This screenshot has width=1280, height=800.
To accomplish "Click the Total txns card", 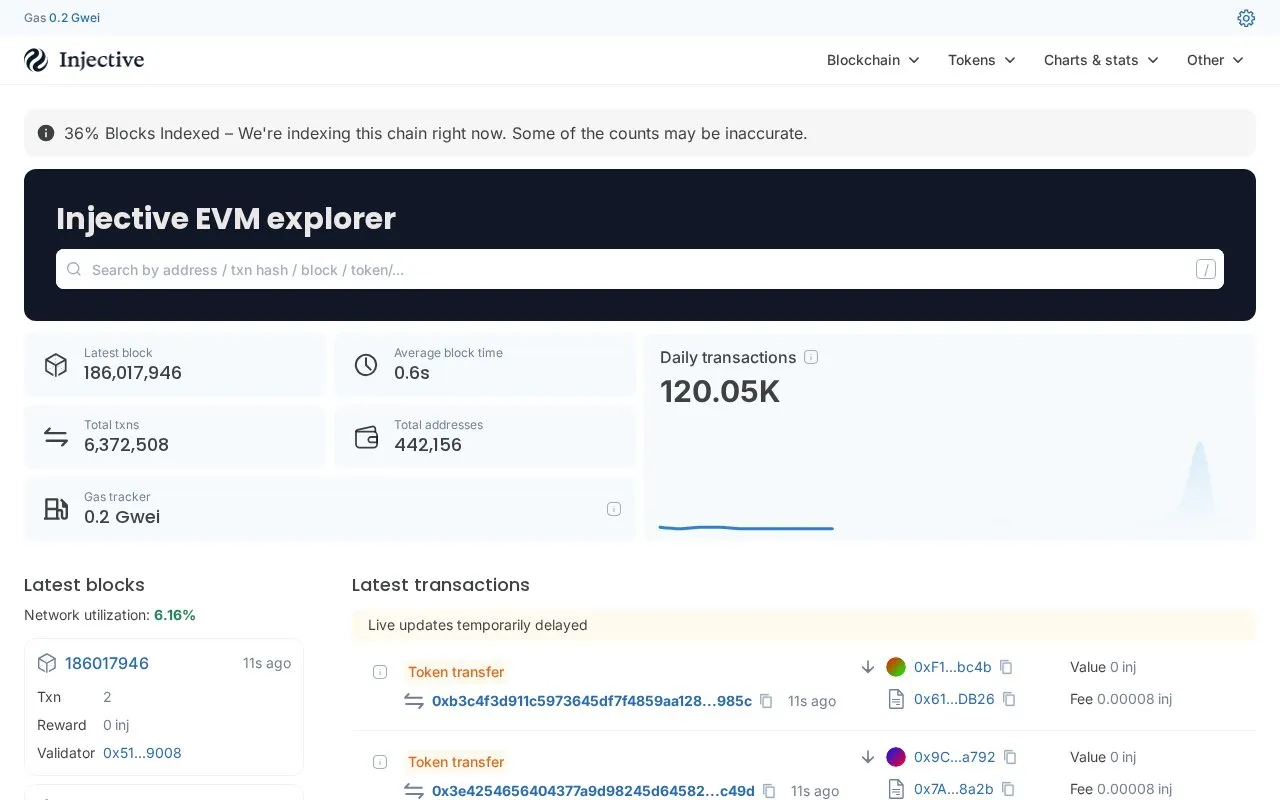I will point(175,437).
